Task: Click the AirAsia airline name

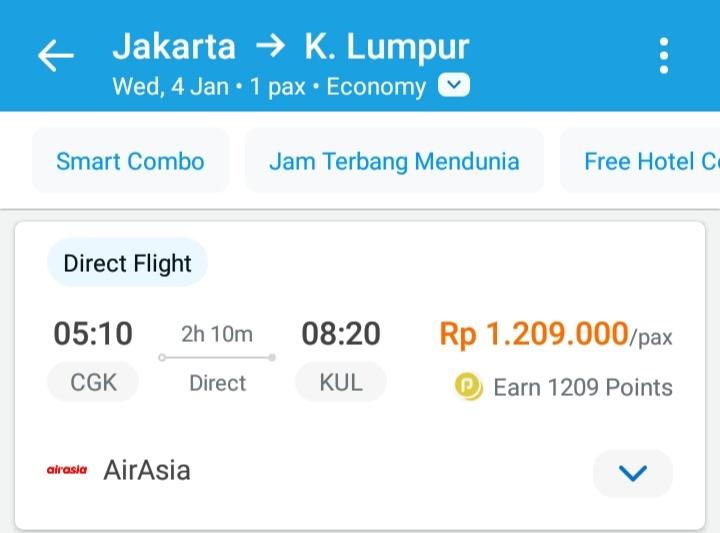Action: click(147, 470)
